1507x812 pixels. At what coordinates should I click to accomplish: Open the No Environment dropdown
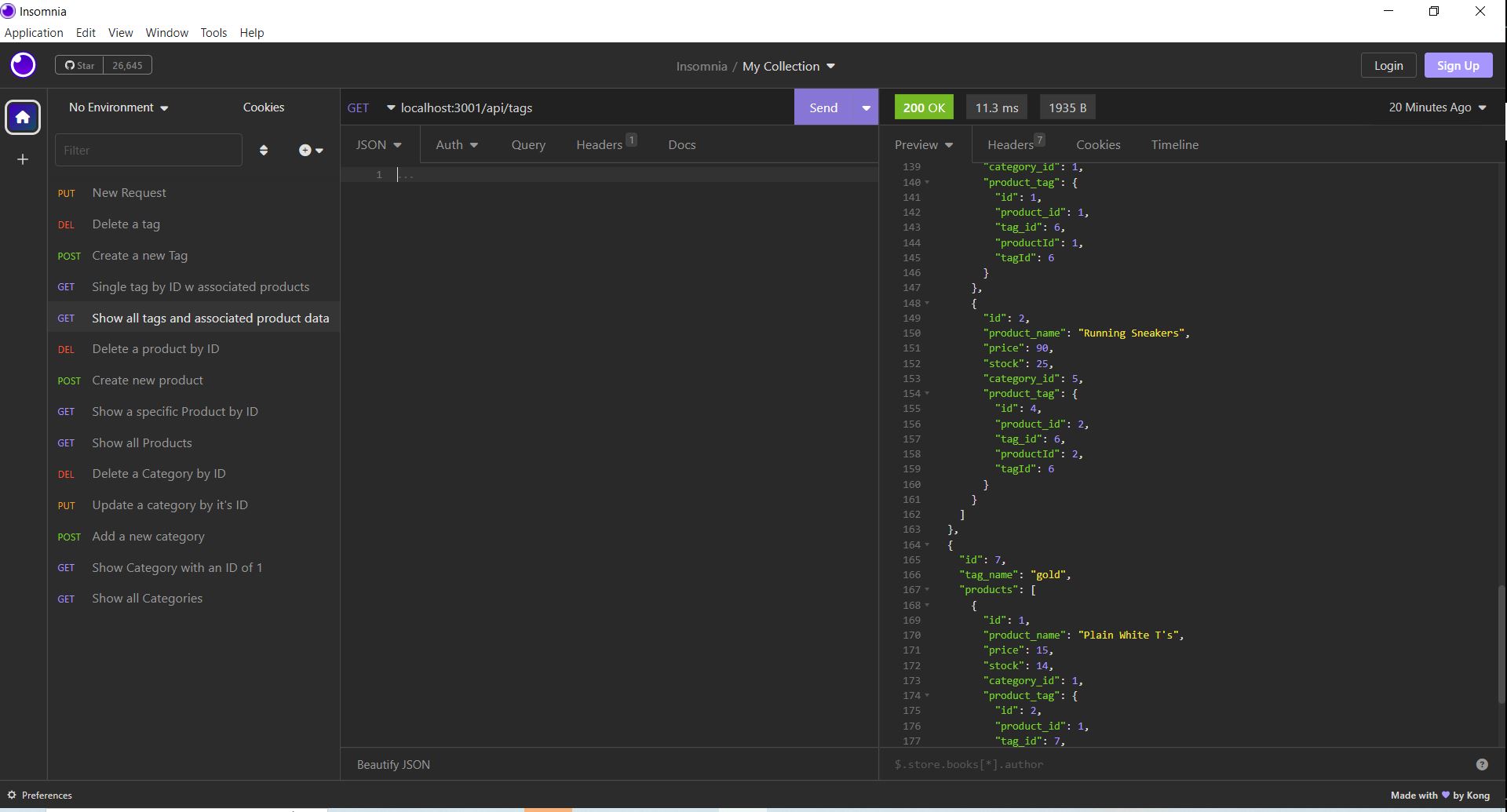point(118,107)
